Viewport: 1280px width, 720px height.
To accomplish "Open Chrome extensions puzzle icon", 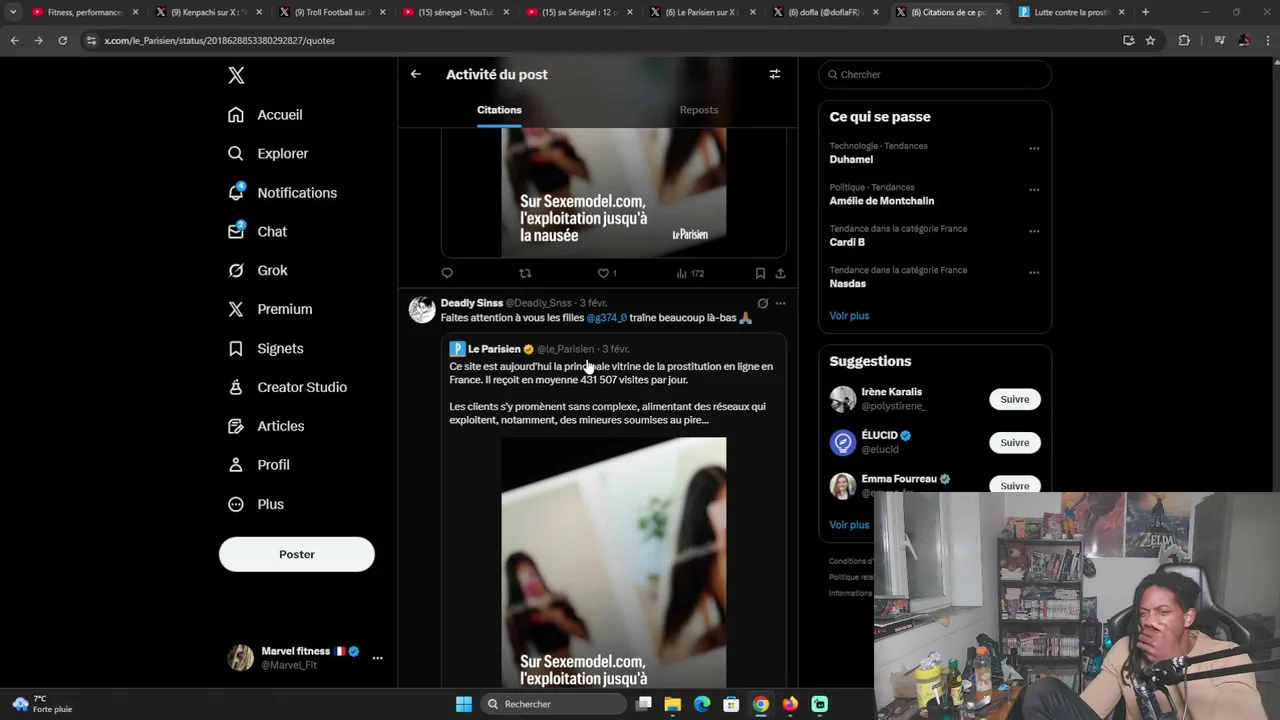I will 1184,40.
